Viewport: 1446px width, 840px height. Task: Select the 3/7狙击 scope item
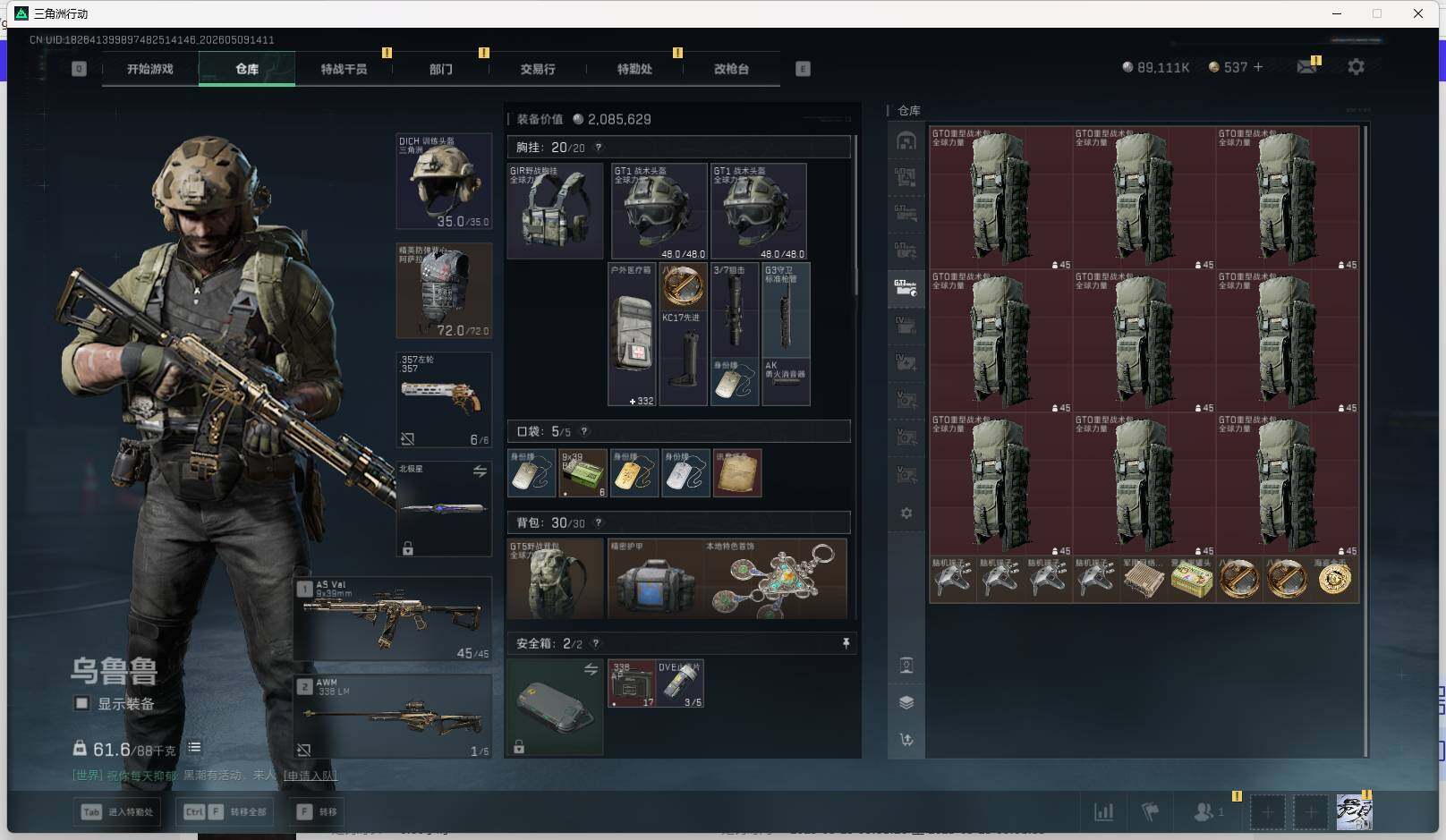coord(735,310)
